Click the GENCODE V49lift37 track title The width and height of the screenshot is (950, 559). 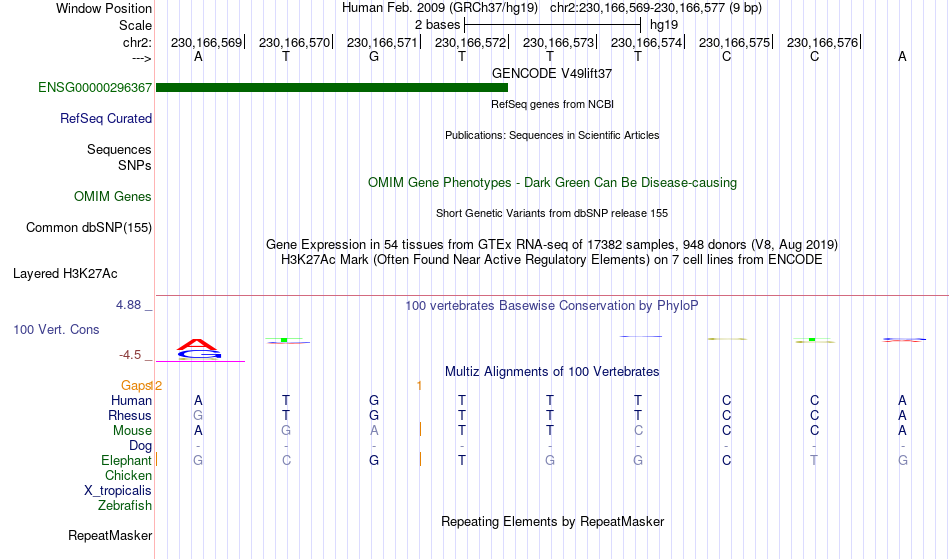[552, 73]
